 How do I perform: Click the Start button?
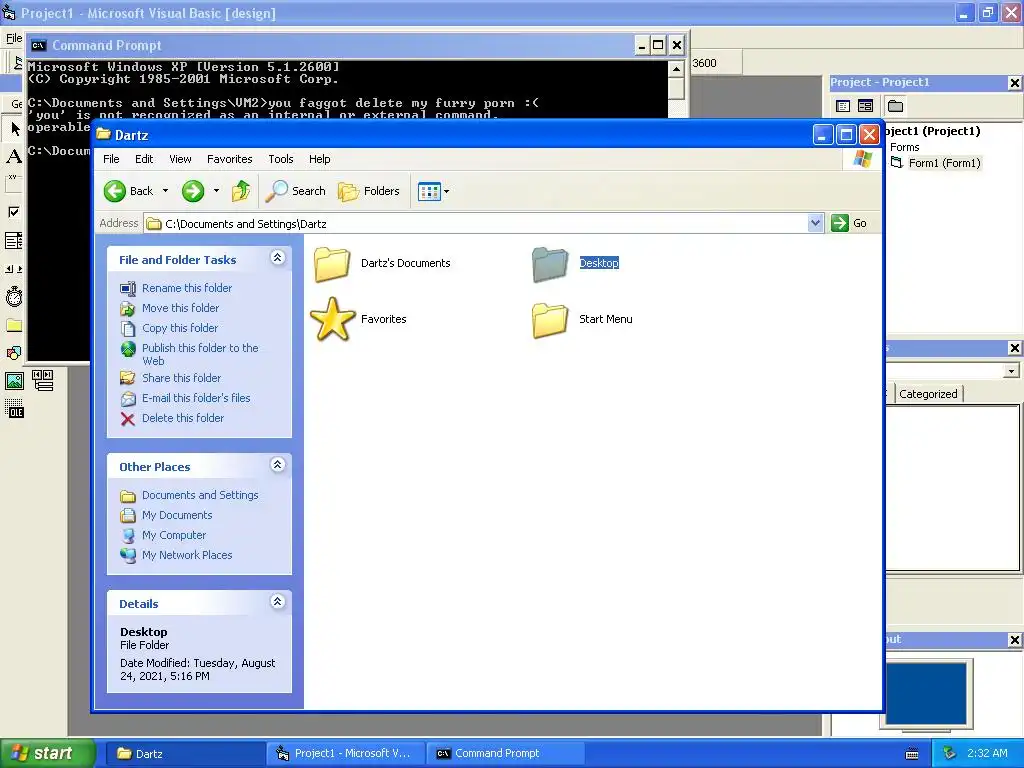(46, 753)
